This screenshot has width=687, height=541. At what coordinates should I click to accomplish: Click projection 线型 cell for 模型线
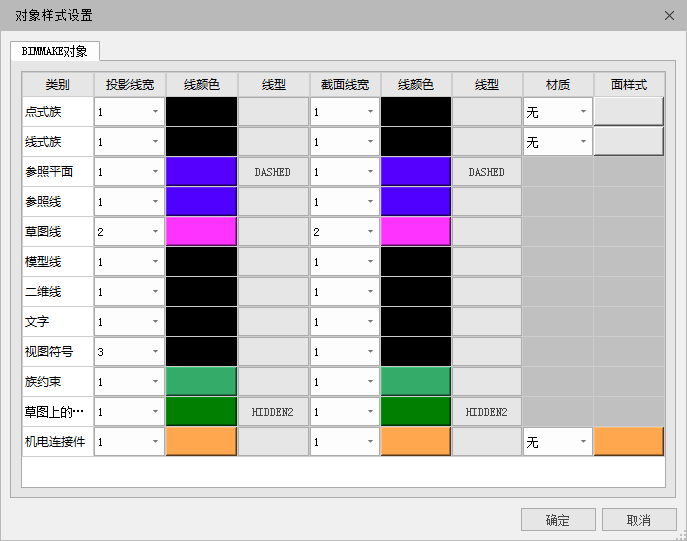(273, 262)
